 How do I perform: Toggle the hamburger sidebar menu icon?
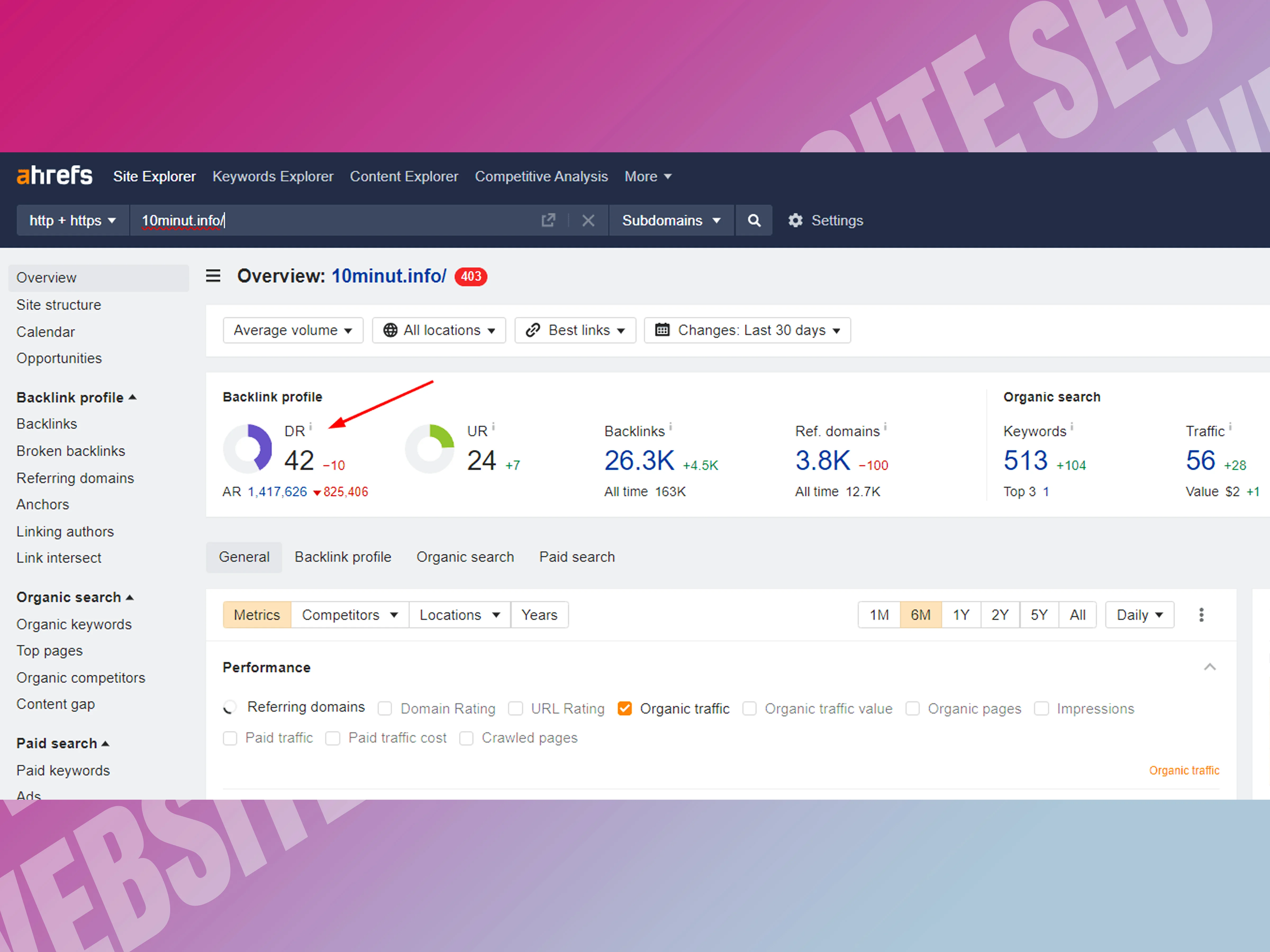click(213, 276)
